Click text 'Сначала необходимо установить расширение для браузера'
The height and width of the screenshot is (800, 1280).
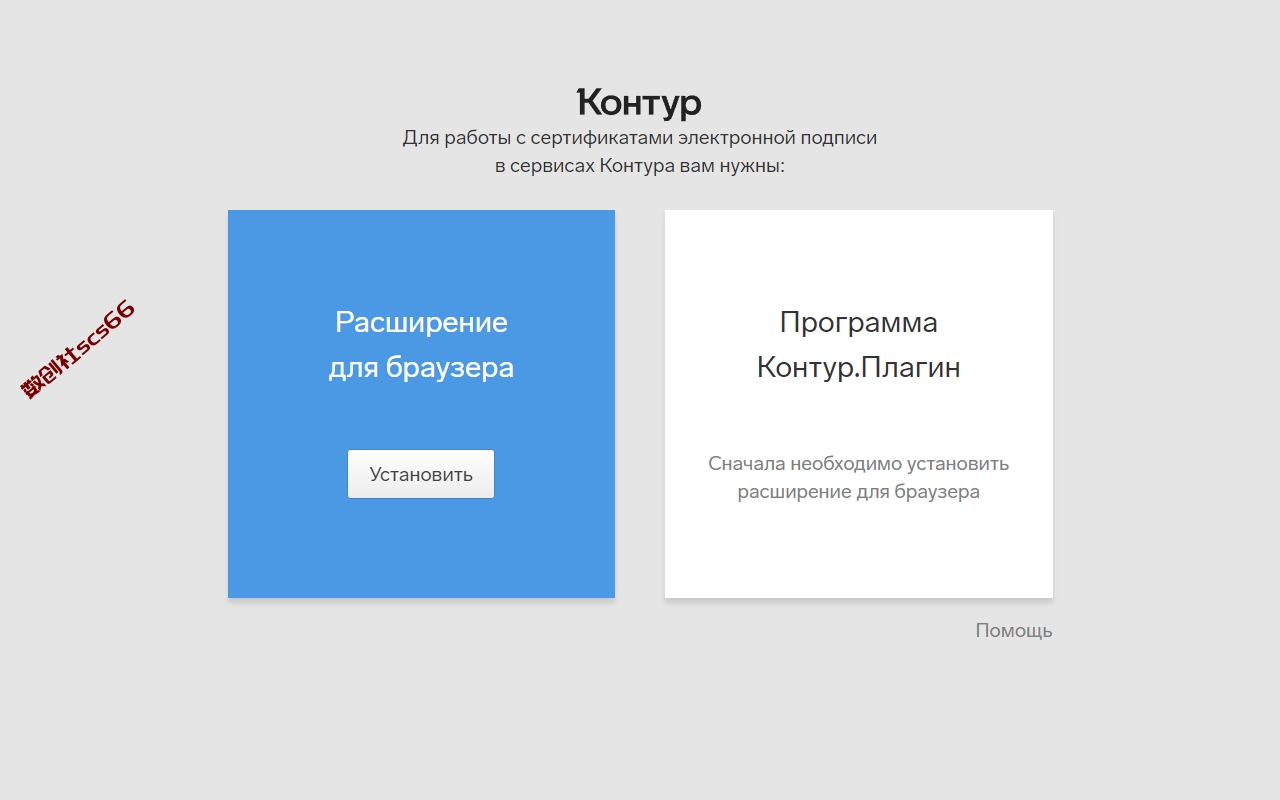pyautogui.click(x=859, y=478)
